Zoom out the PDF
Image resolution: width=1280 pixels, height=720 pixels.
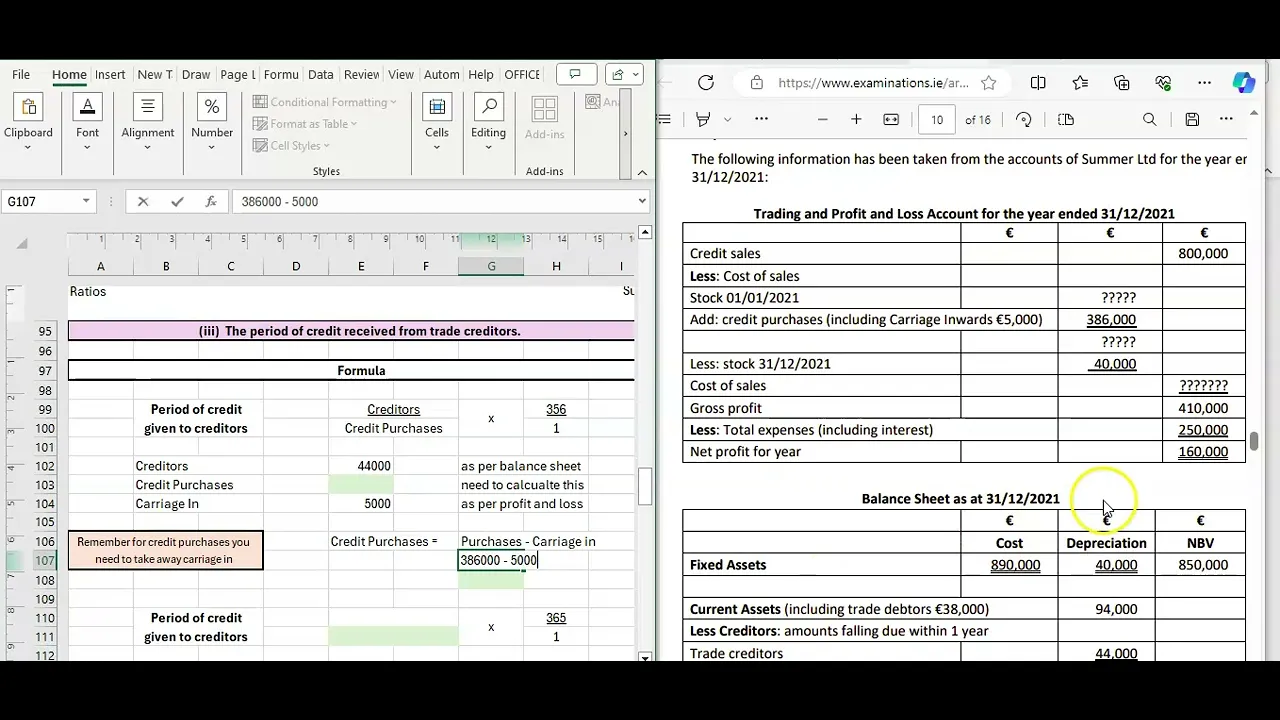823,119
